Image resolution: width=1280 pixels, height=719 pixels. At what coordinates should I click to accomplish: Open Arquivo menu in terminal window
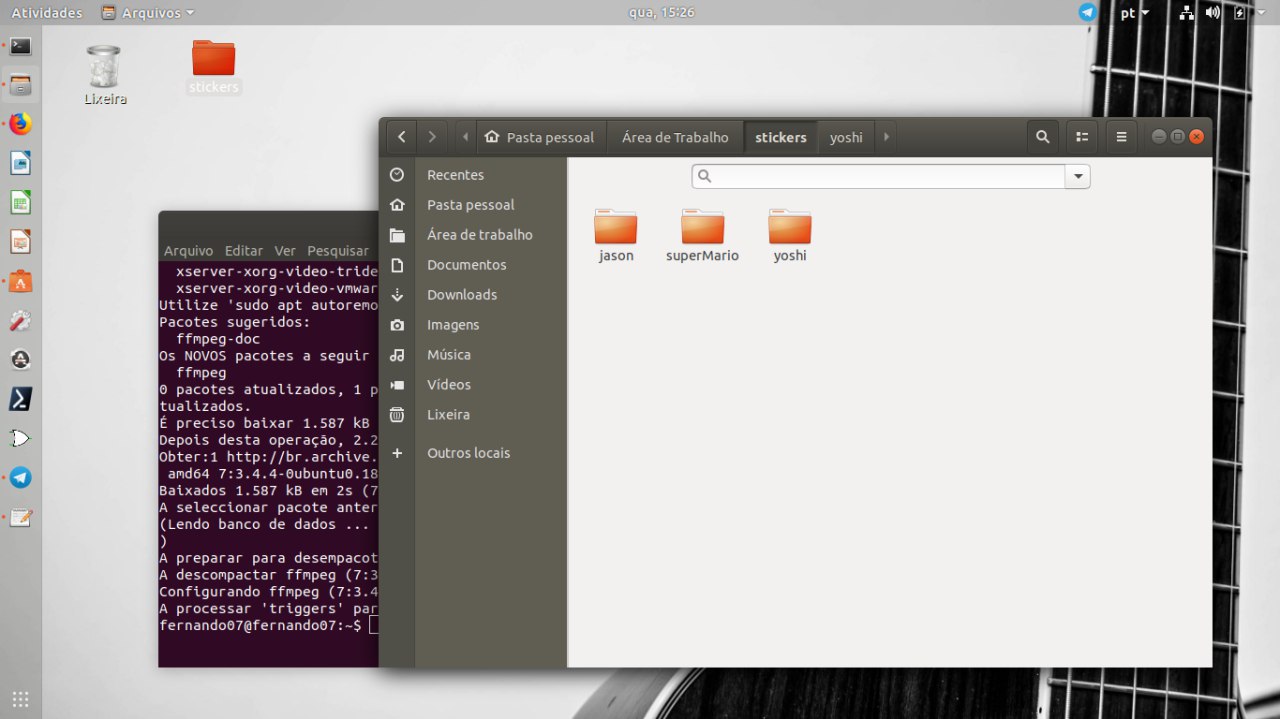click(188, 251)
